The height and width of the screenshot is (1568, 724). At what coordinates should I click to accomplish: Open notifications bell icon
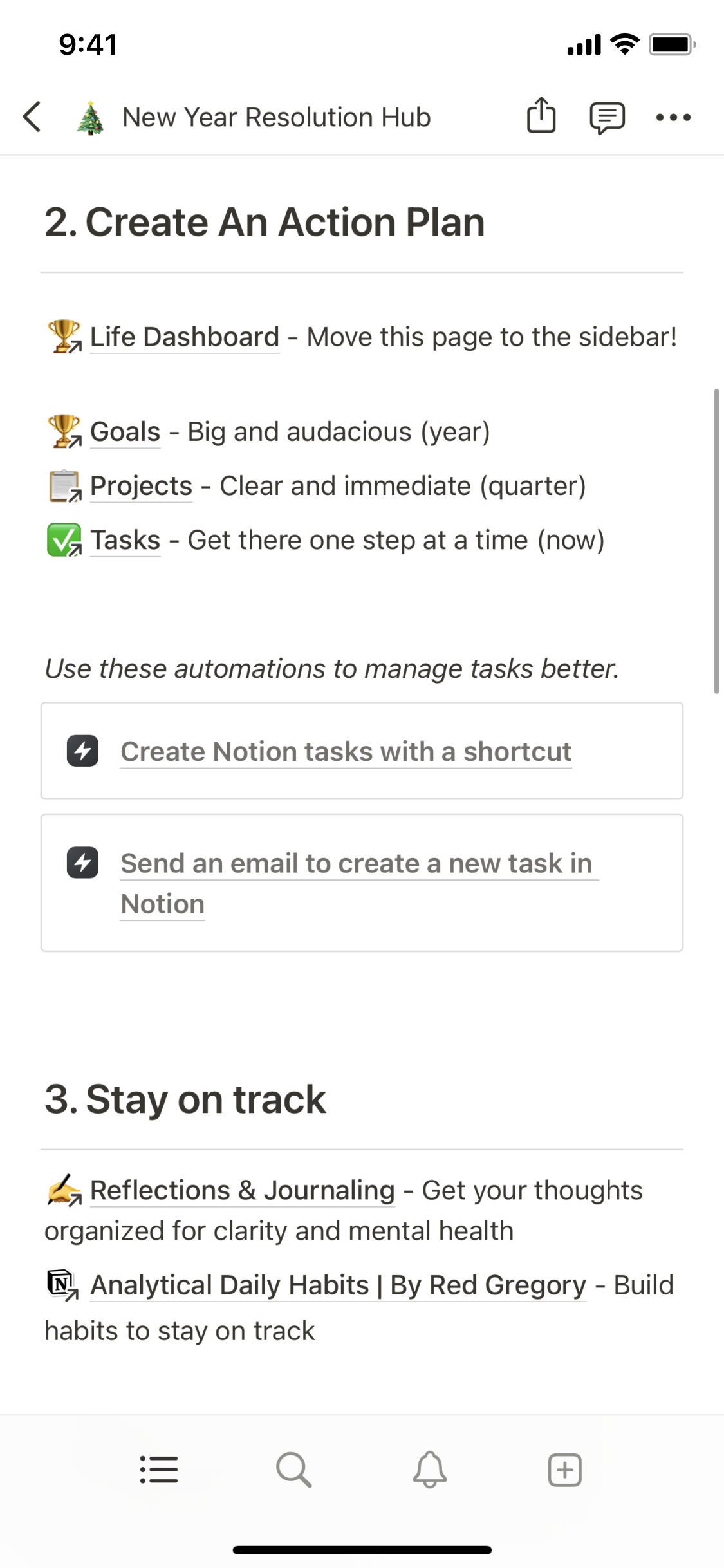point(430,1470)
